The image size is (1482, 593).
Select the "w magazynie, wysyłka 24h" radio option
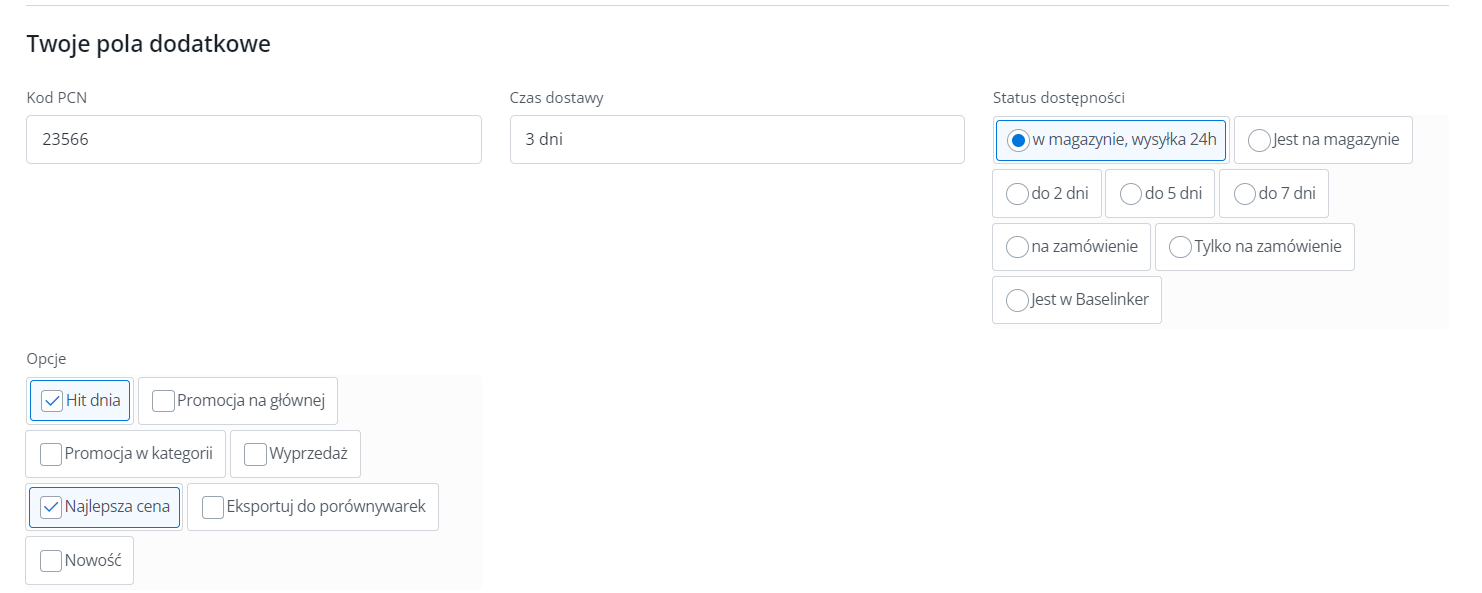coord(1019,140)
